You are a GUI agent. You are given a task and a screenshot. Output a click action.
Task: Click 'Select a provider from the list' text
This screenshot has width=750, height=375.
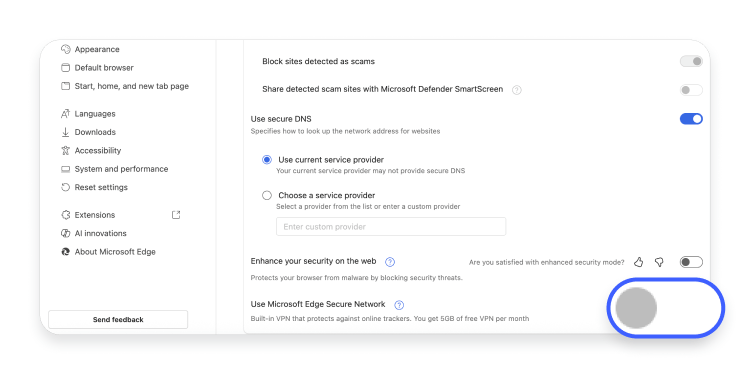(x=368, y=207)
